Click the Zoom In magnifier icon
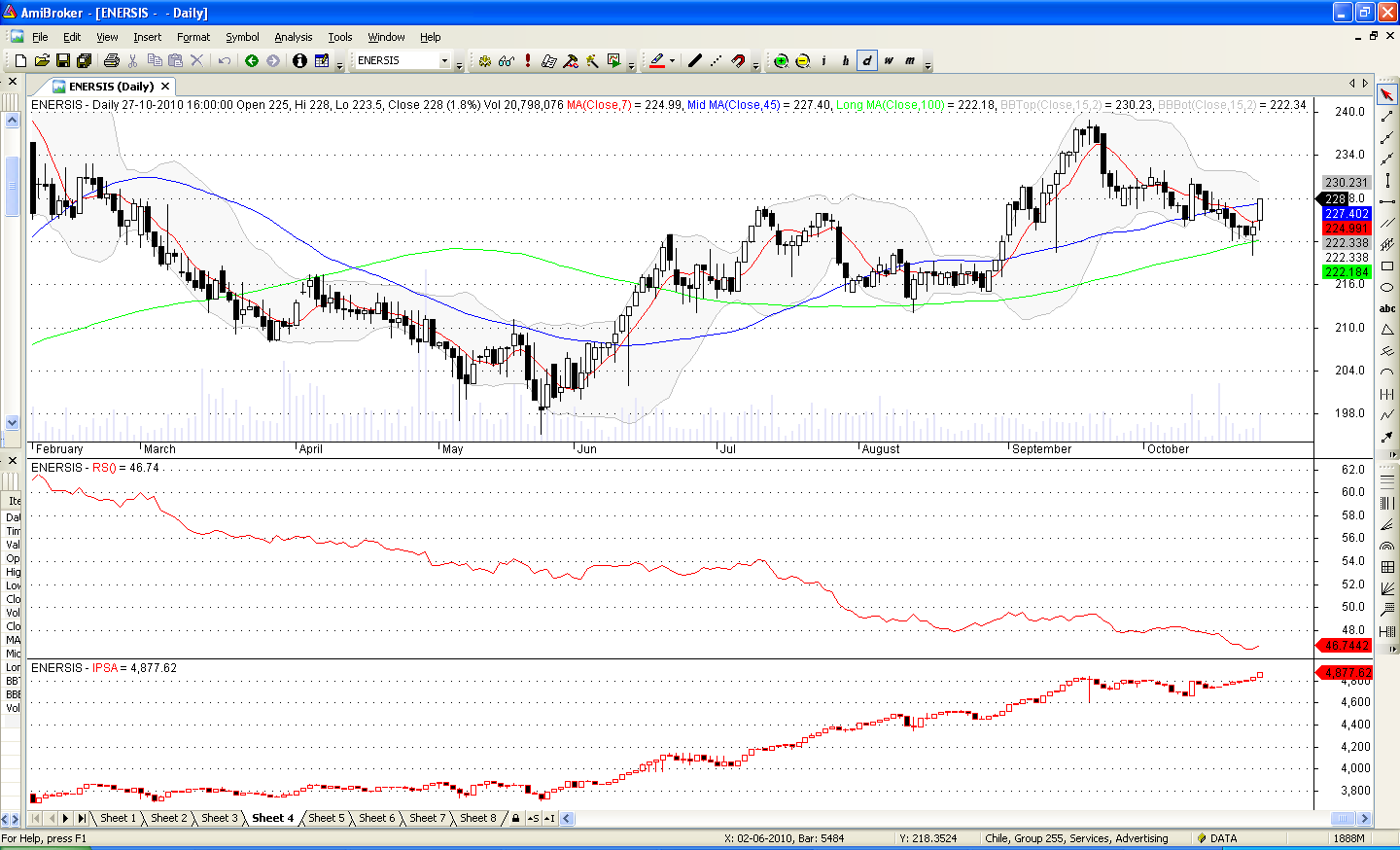 781,61
